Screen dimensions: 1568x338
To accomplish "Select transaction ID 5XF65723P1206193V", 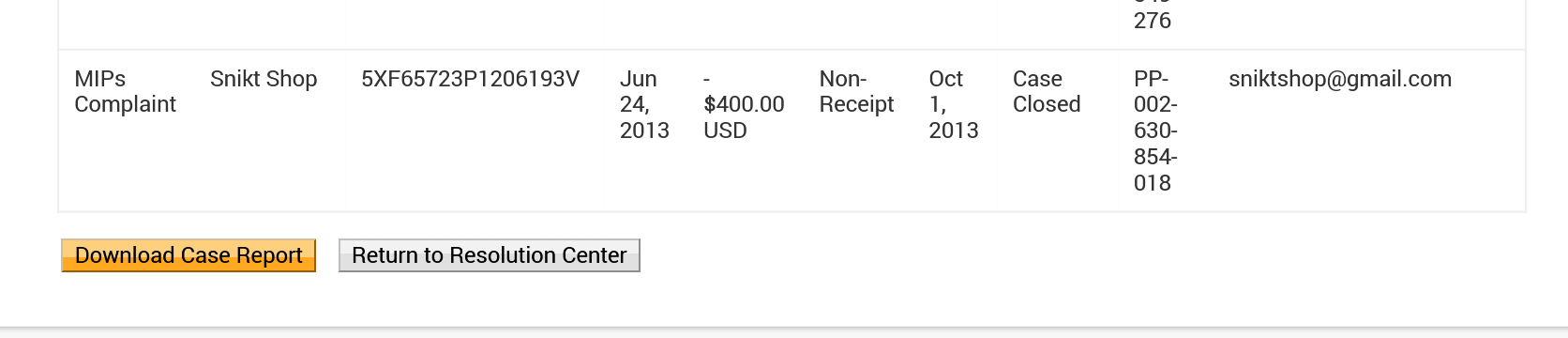I will click(x=471, y=79).
